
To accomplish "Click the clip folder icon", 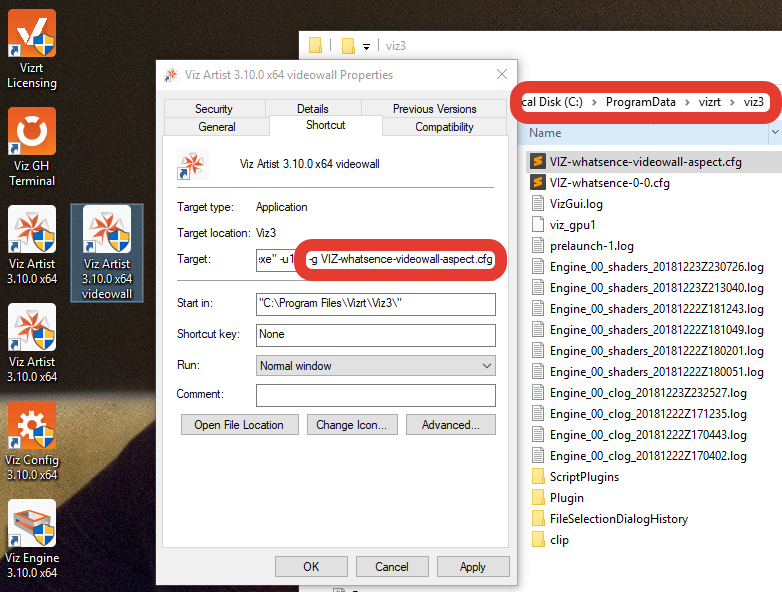I will point(538,539).
